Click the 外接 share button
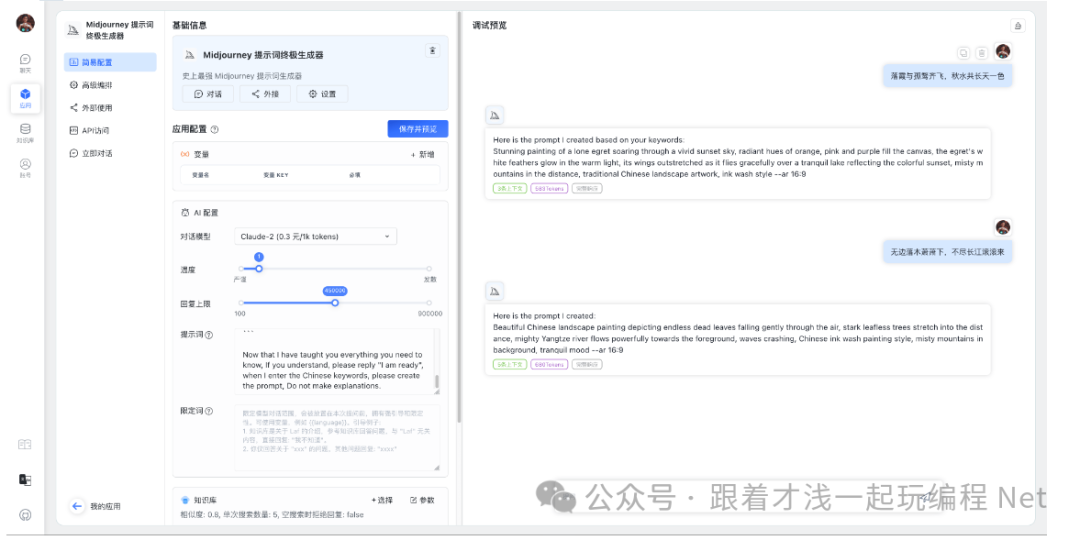 tap(264, 94)
